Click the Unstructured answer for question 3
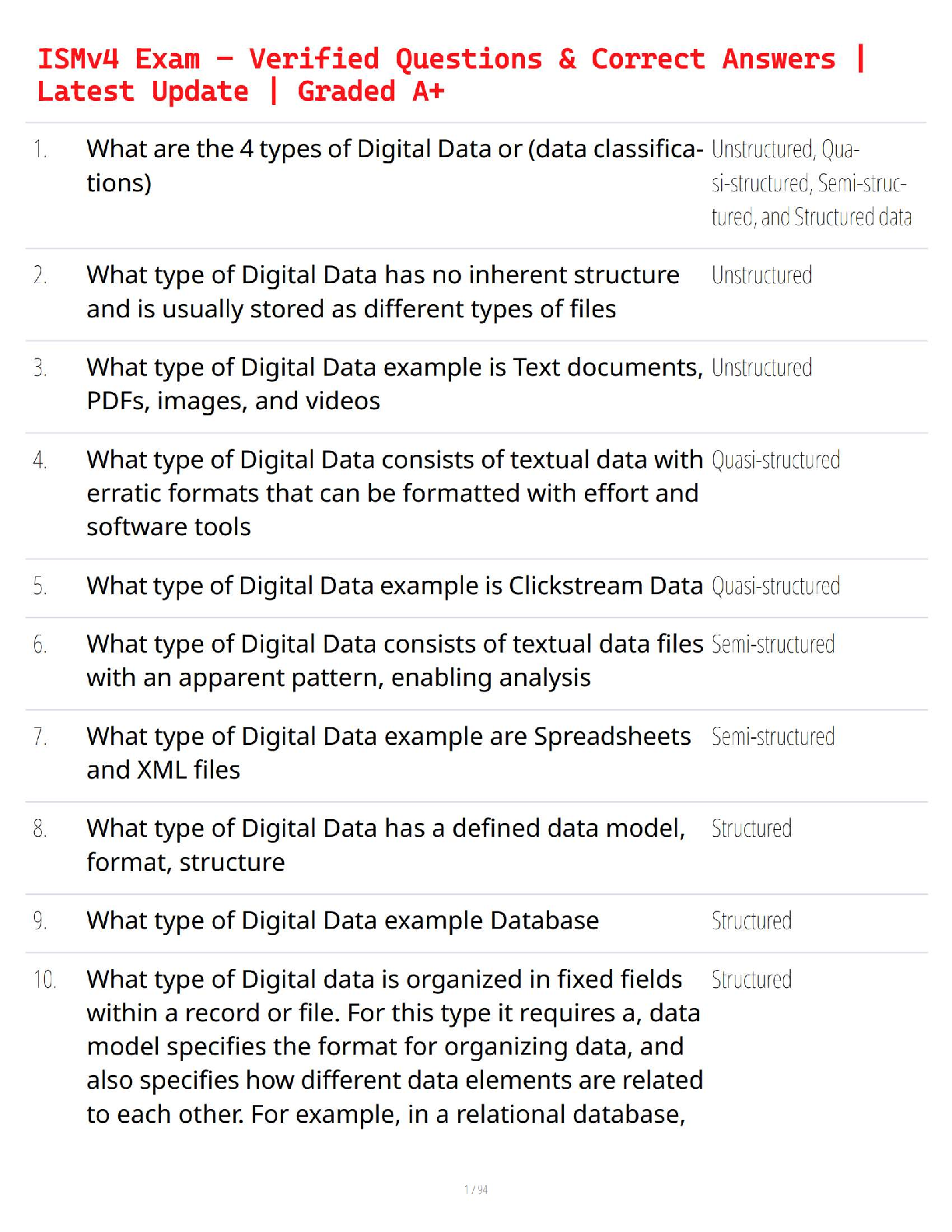952x1232 pixels. click(761, 368)
